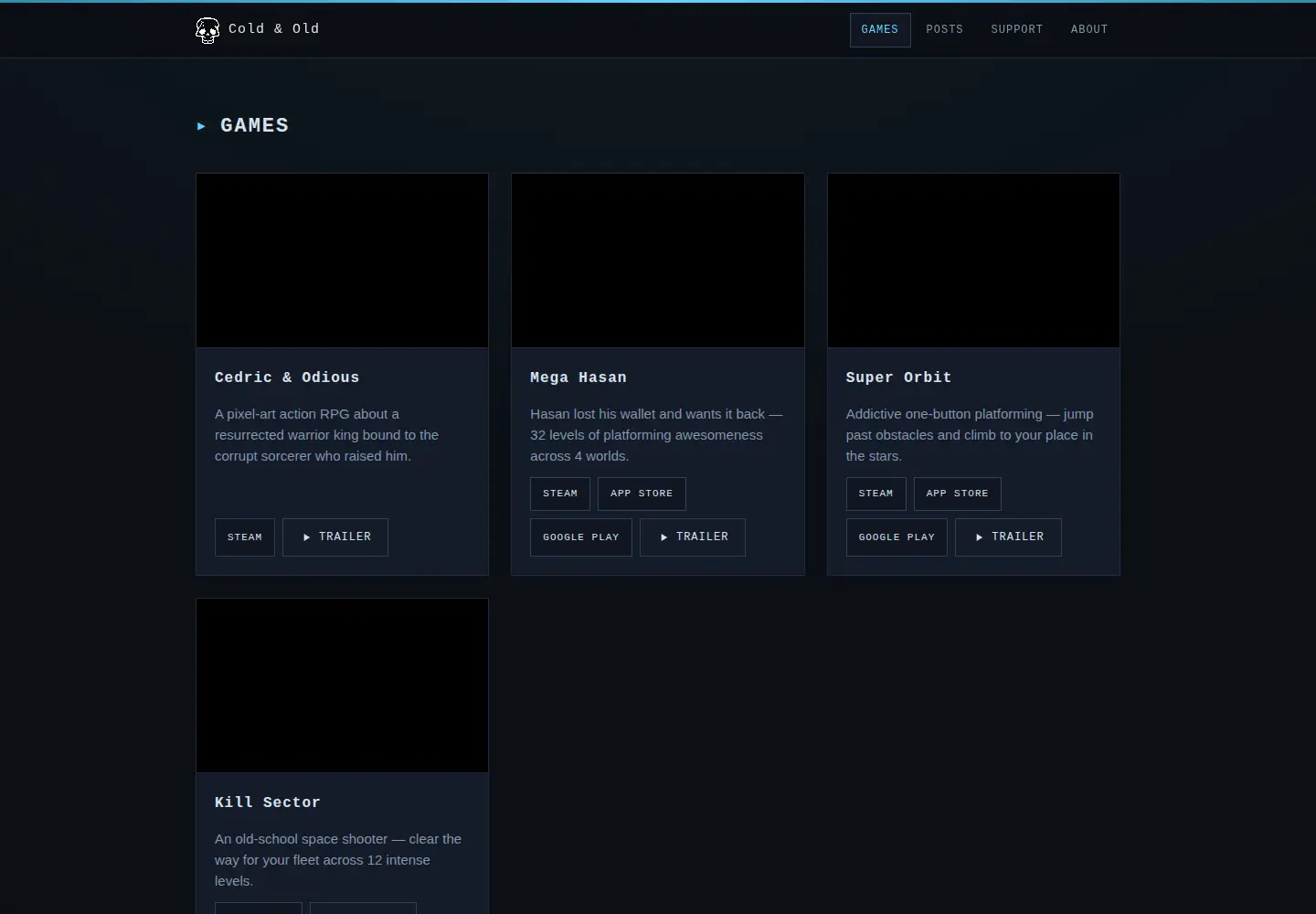
Task: Click the Cedric & Odious description text
Action: (x=327, y=435)
